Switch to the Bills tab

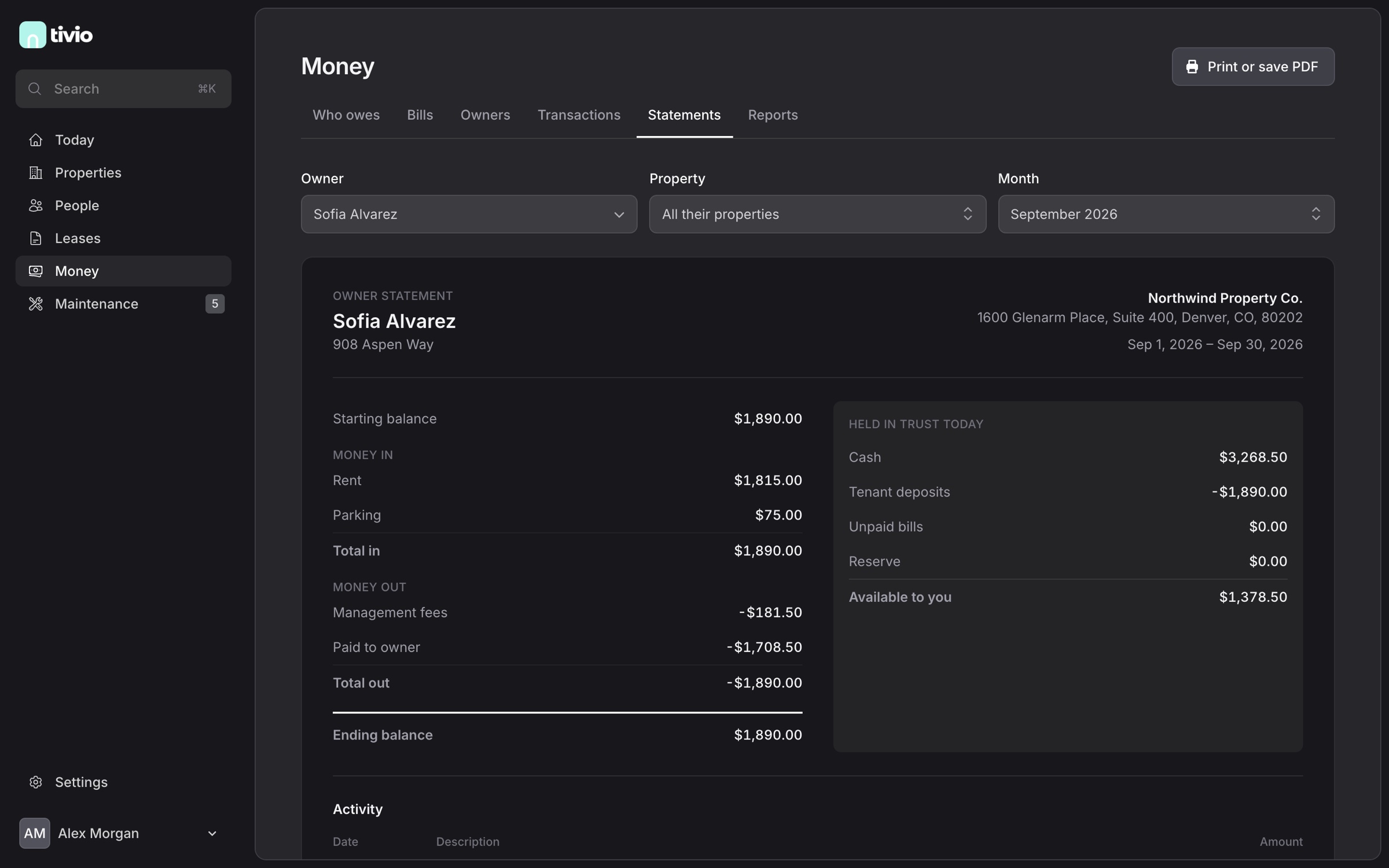click(420, 115)
